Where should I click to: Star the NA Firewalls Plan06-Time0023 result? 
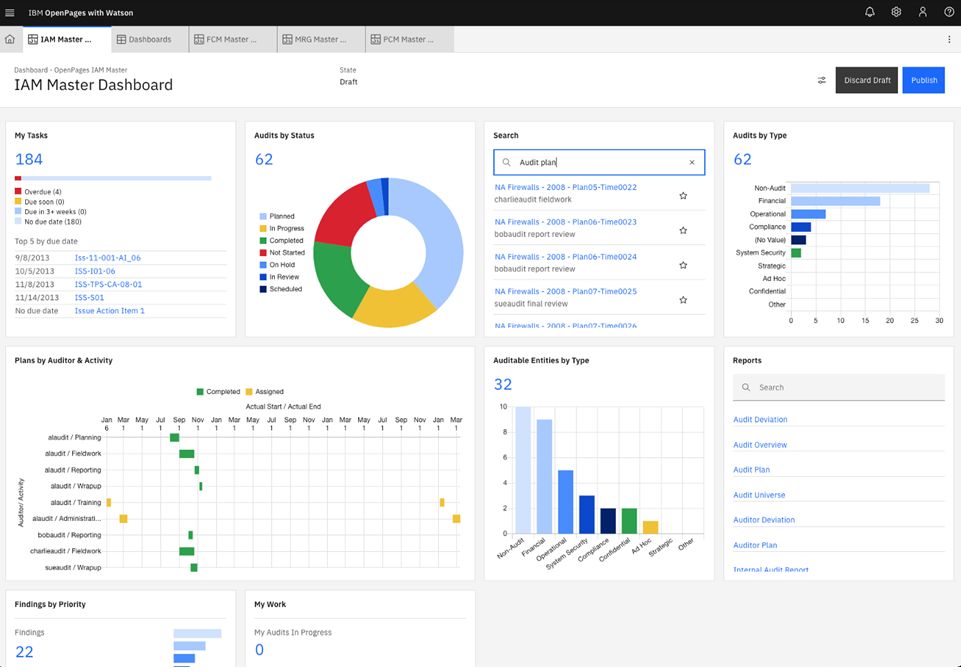(x=683, y=229)
